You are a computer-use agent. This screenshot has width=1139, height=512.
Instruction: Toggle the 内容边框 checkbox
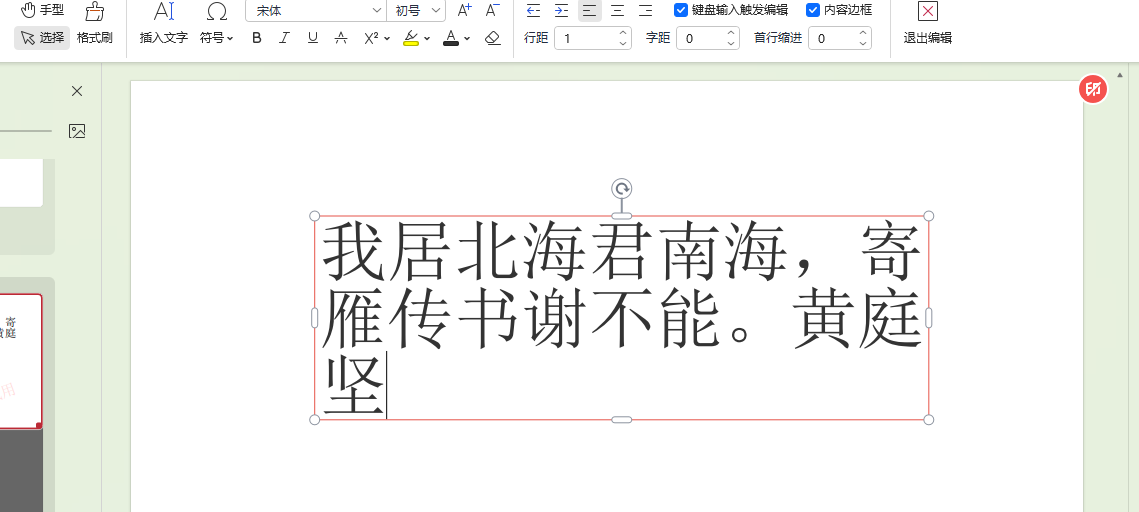click(813, 10)
